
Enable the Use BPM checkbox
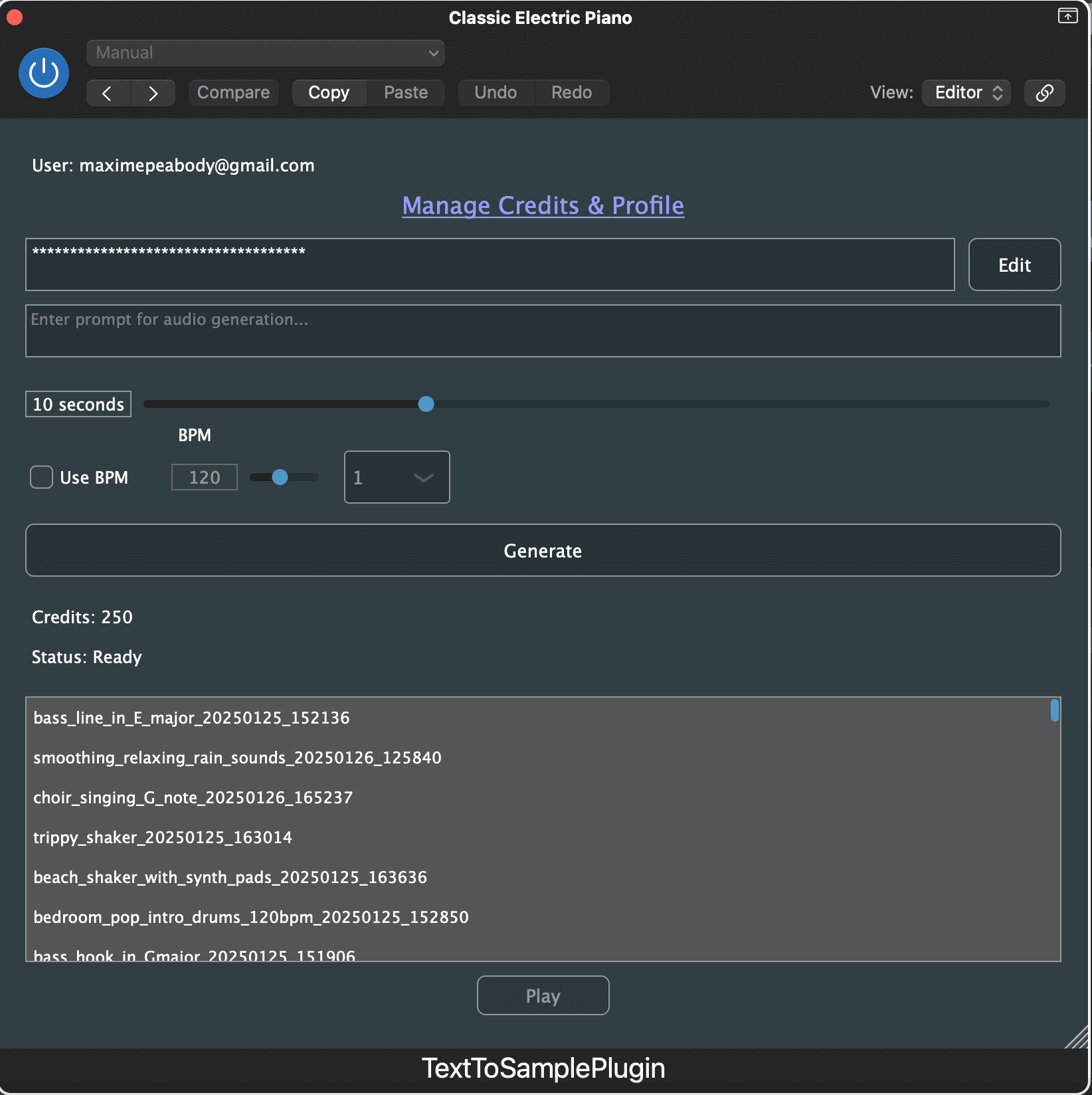point(41,477)
